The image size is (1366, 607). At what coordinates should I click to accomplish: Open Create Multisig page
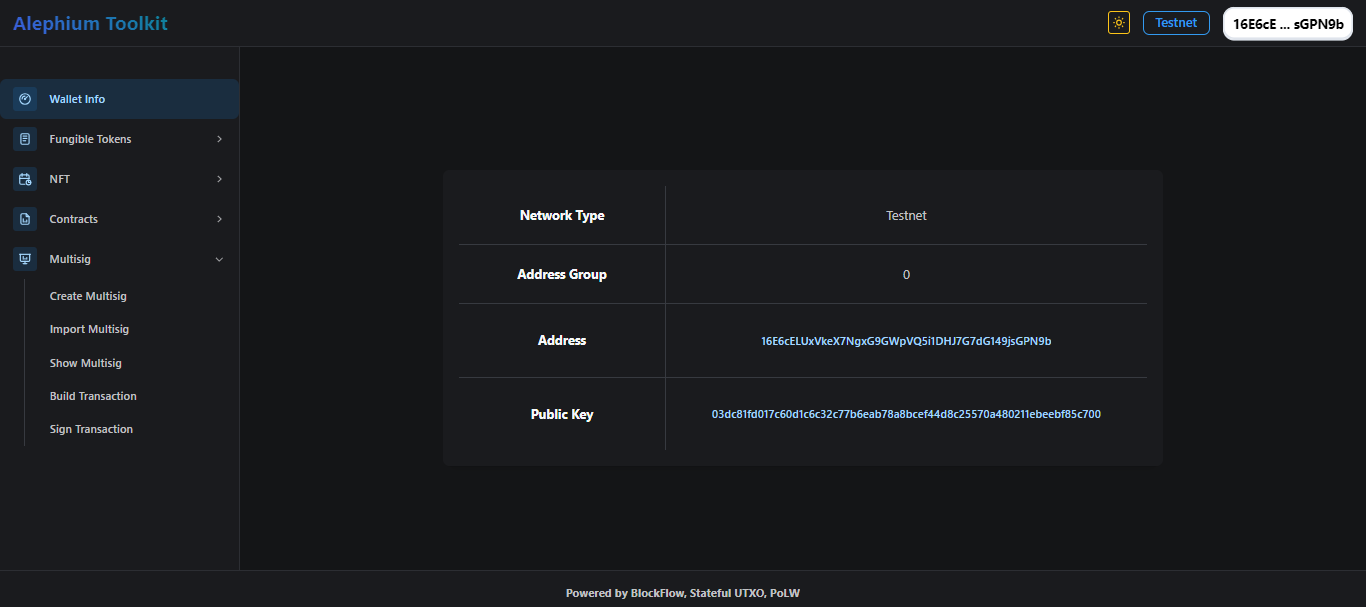tap(88, 296)
